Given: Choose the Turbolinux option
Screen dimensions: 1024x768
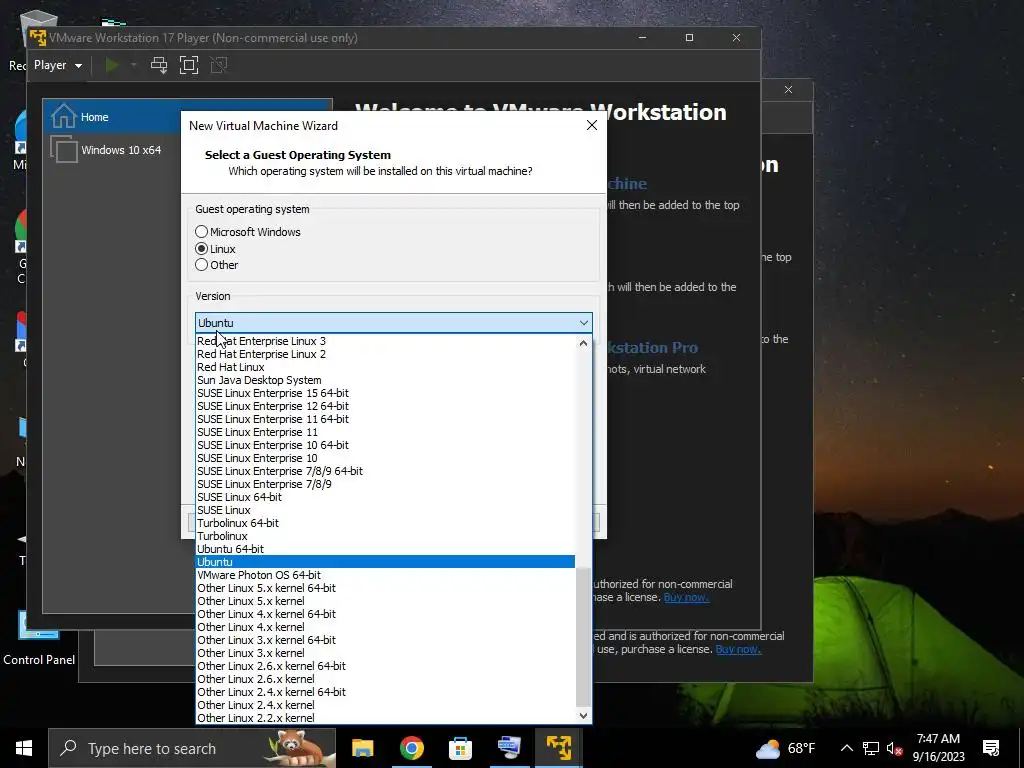Looking at the screenshot, I should click(385, 536).
